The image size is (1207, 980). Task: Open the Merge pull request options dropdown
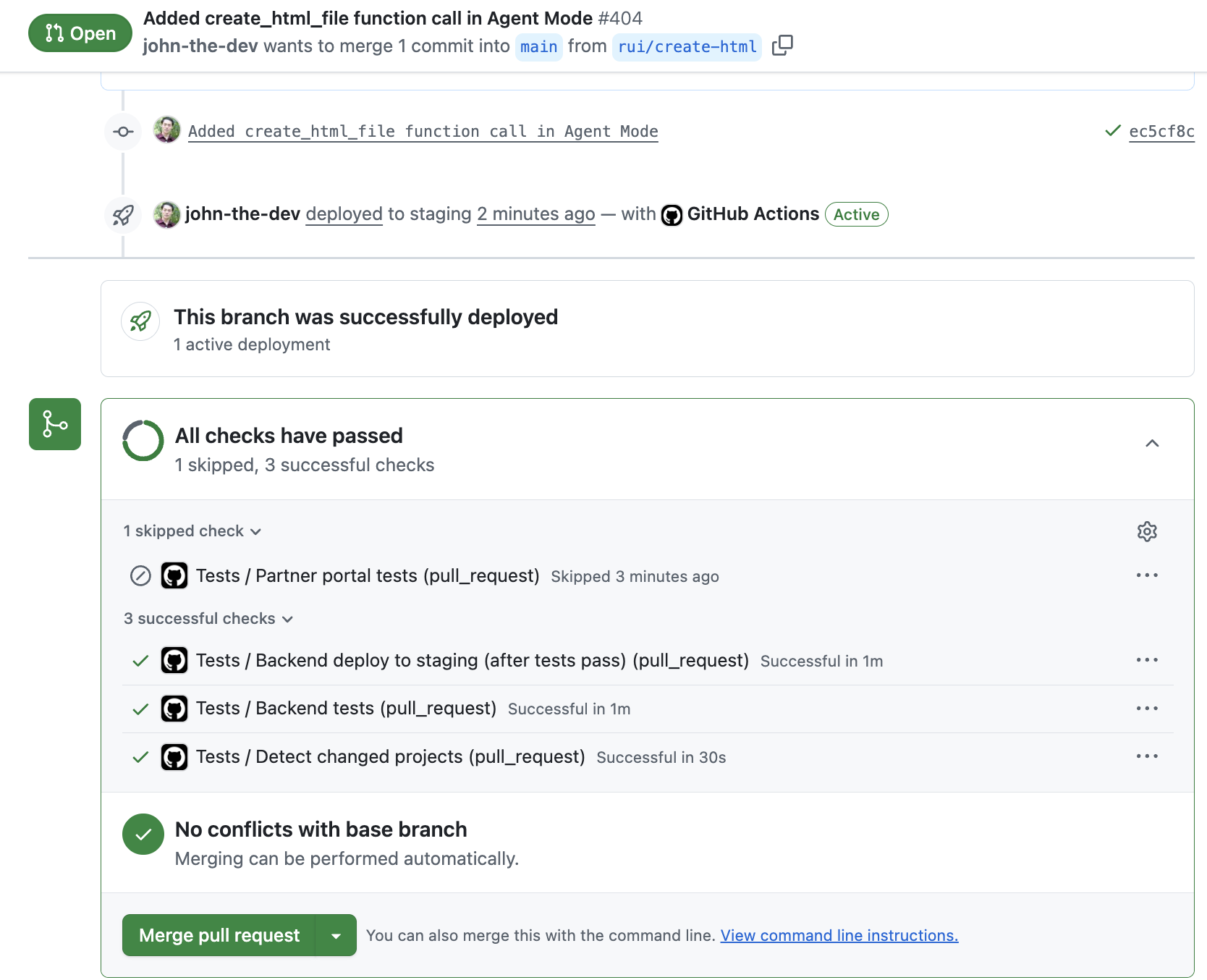pyautogui.click(x=336, y=935)
